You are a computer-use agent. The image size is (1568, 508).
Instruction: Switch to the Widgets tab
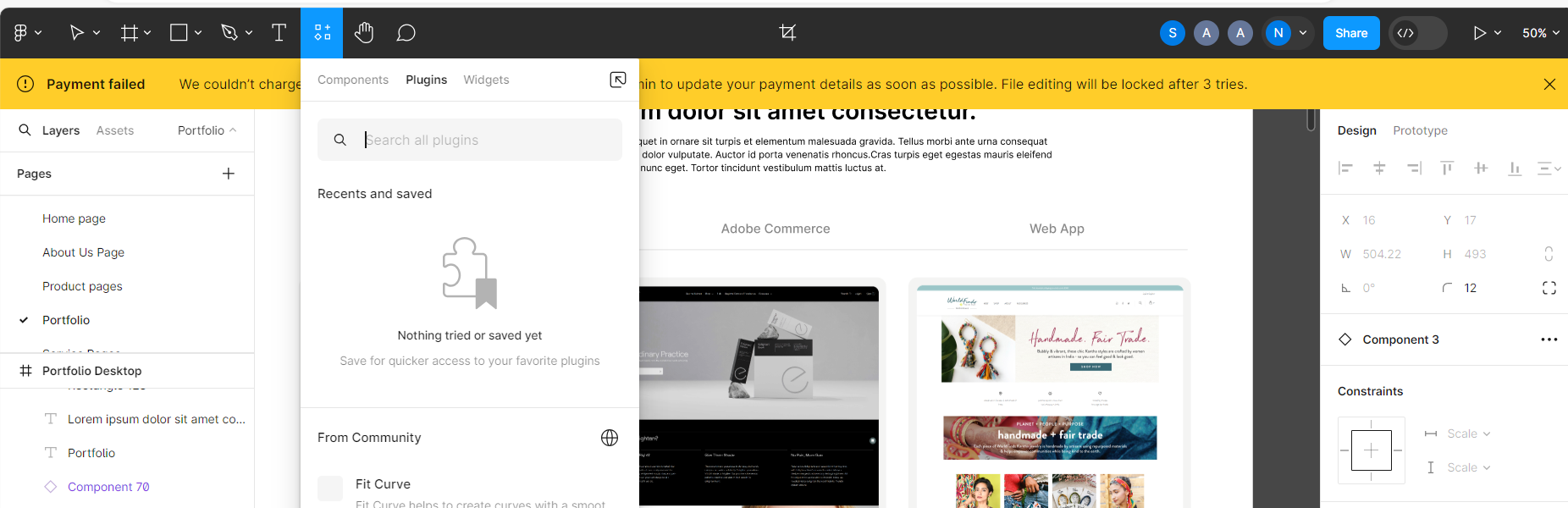click(486, 80)
